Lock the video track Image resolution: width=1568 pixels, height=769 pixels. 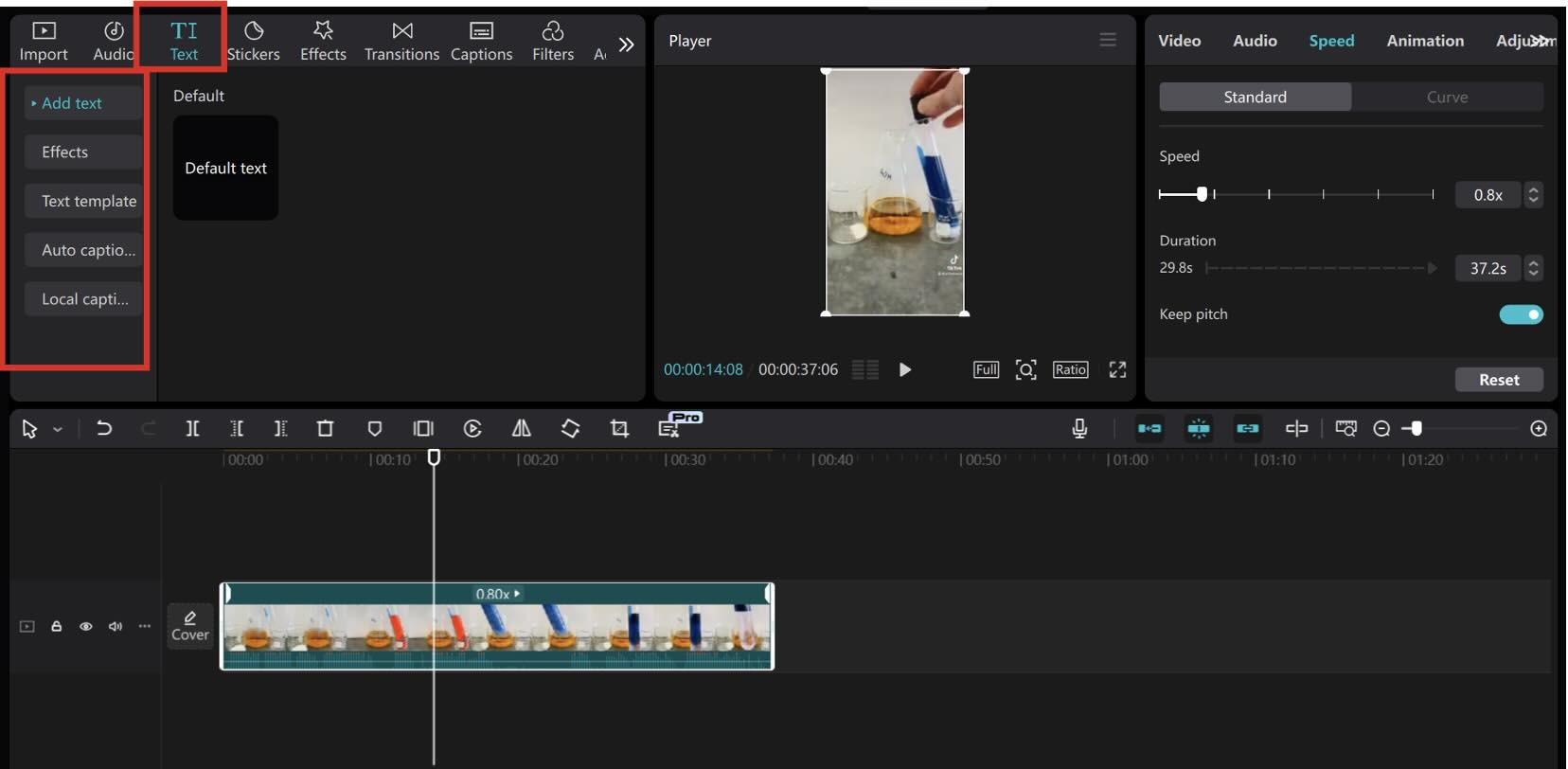57,626
